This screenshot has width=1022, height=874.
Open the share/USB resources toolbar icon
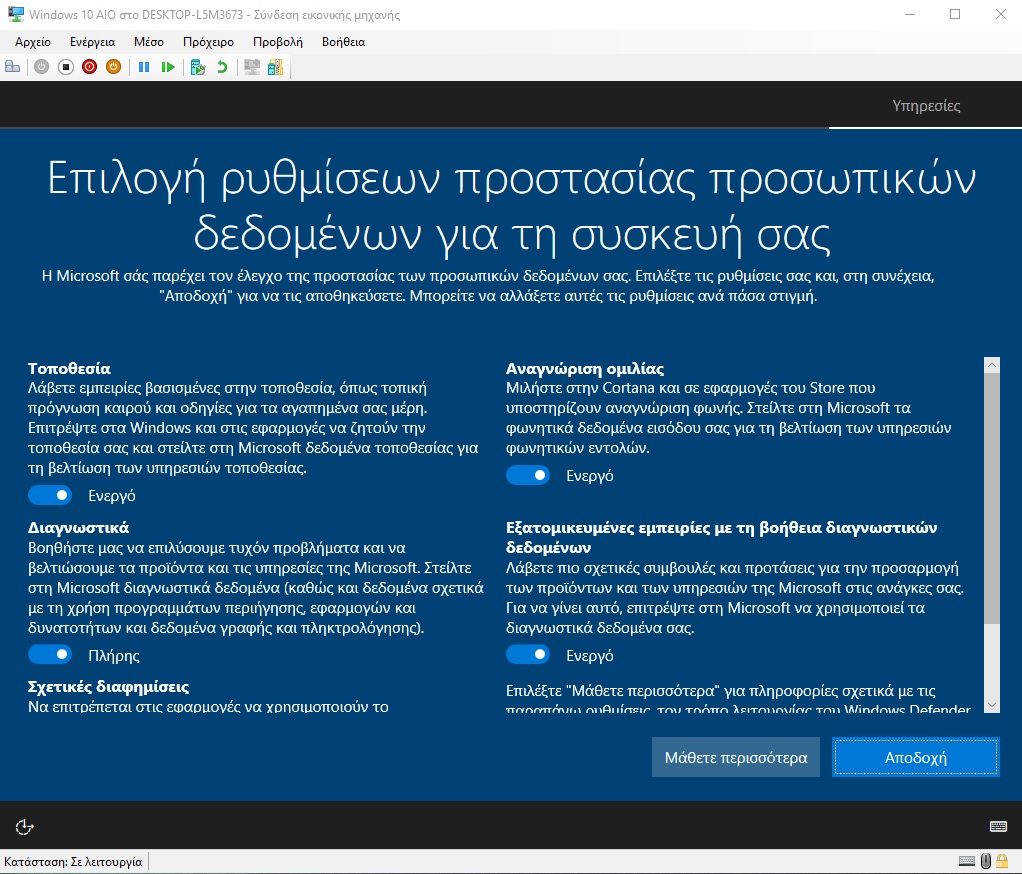(x=275, y=66)
